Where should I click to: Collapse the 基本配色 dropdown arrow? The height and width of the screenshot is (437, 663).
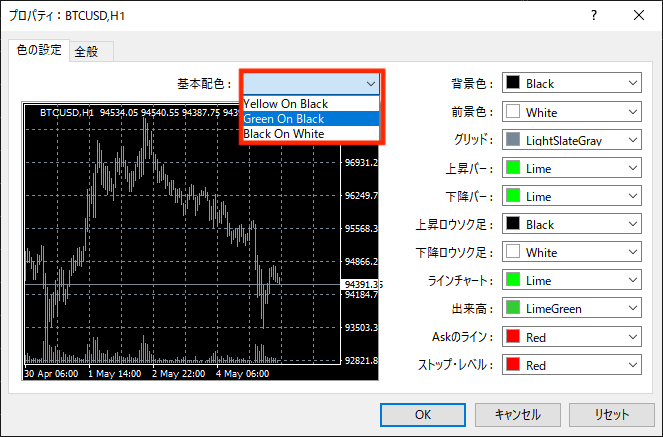pos(371,84)
